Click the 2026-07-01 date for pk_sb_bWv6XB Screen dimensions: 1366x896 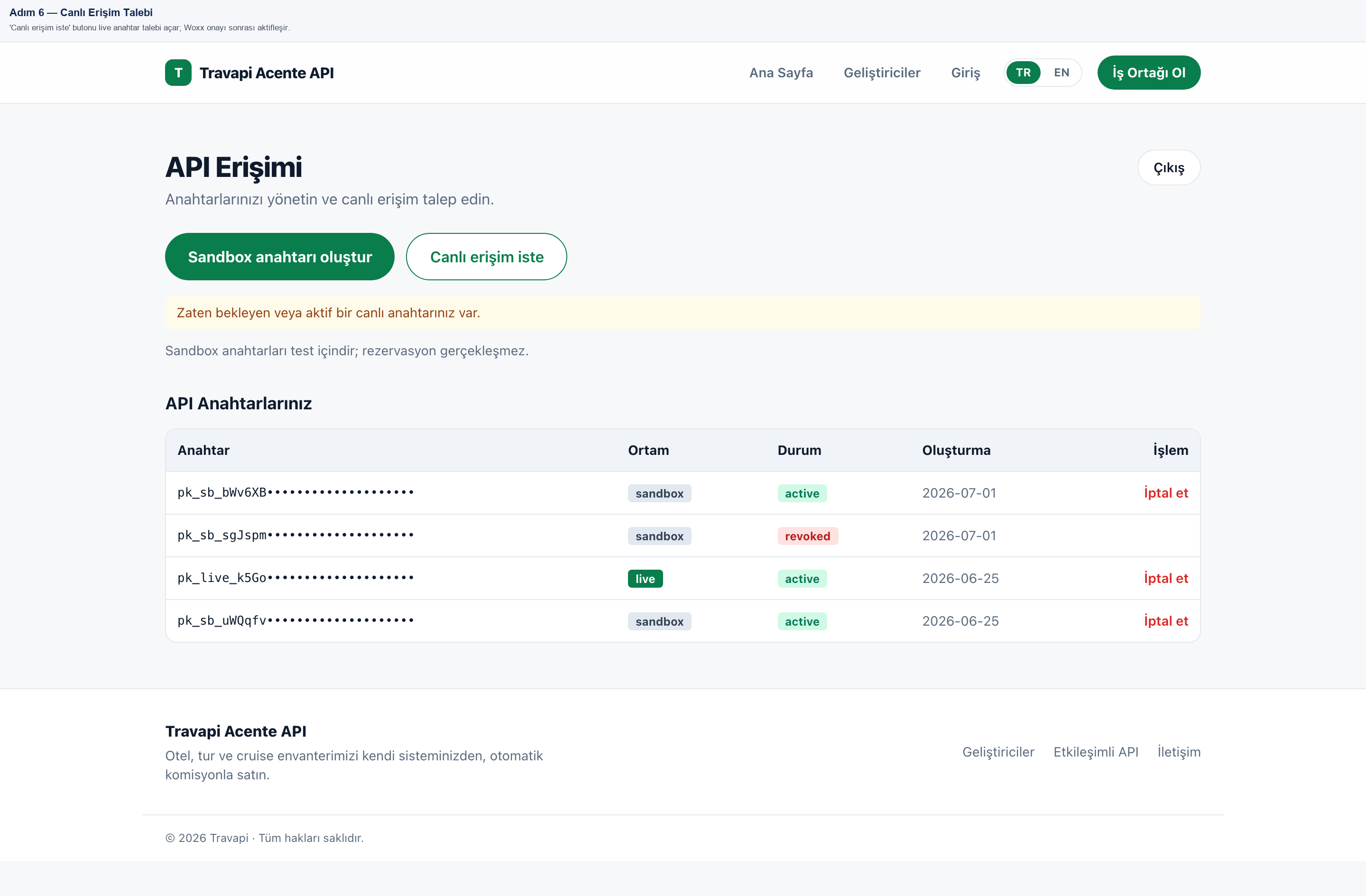point(959,493)
